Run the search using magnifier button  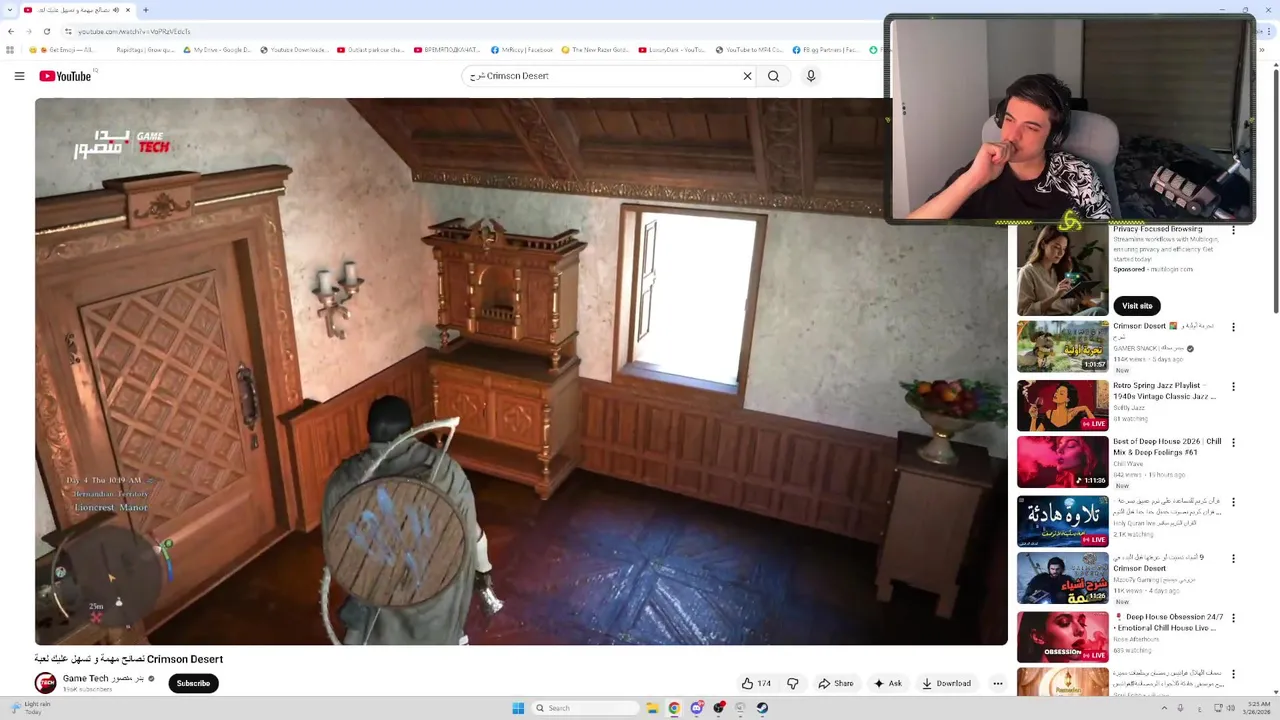773,76
